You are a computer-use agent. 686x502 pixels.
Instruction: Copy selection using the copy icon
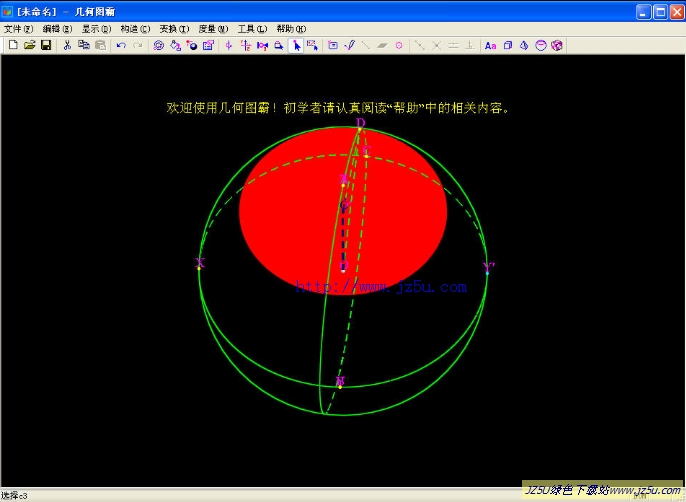pos(84,45)
